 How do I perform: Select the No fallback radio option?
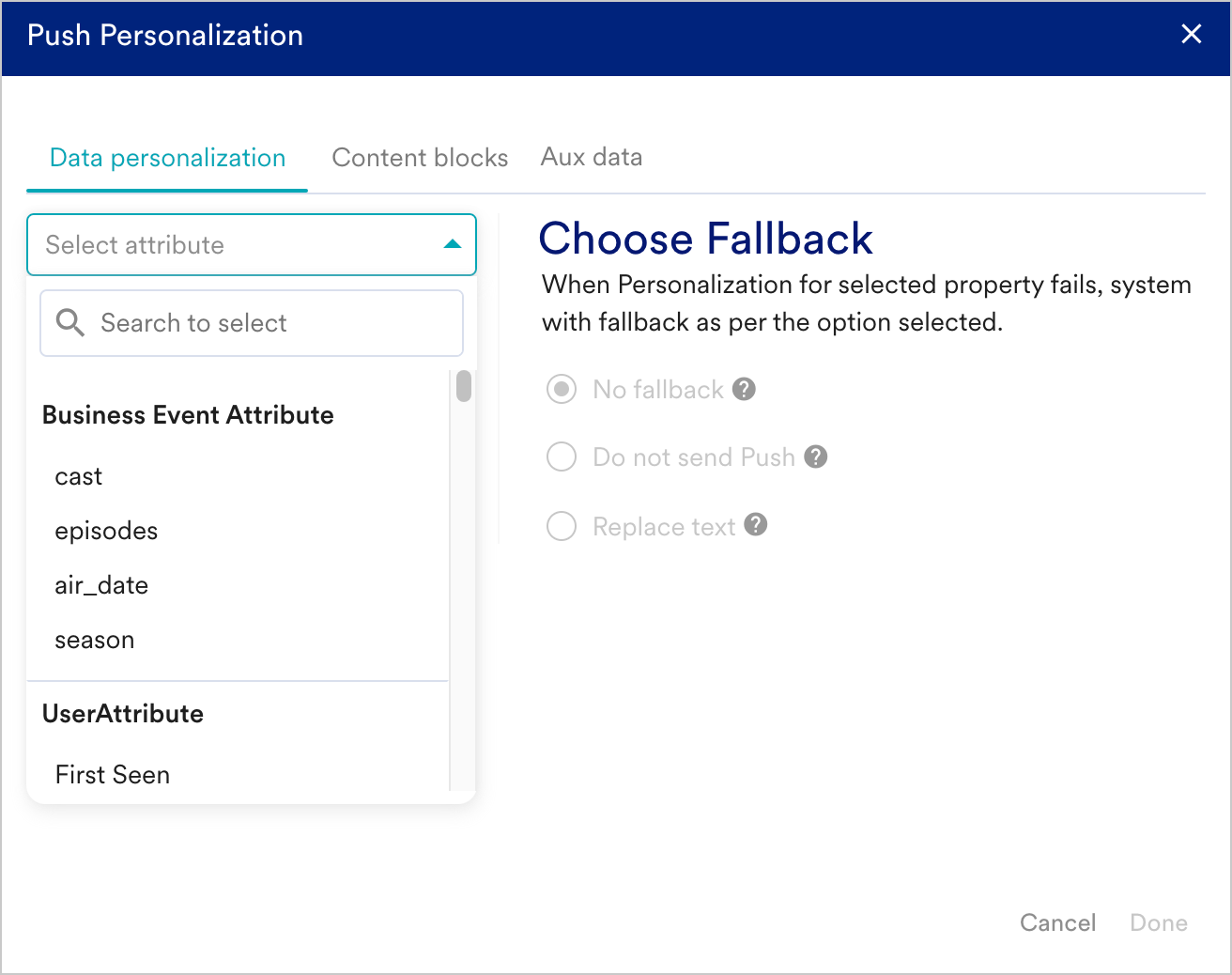[x=562, y=389]
